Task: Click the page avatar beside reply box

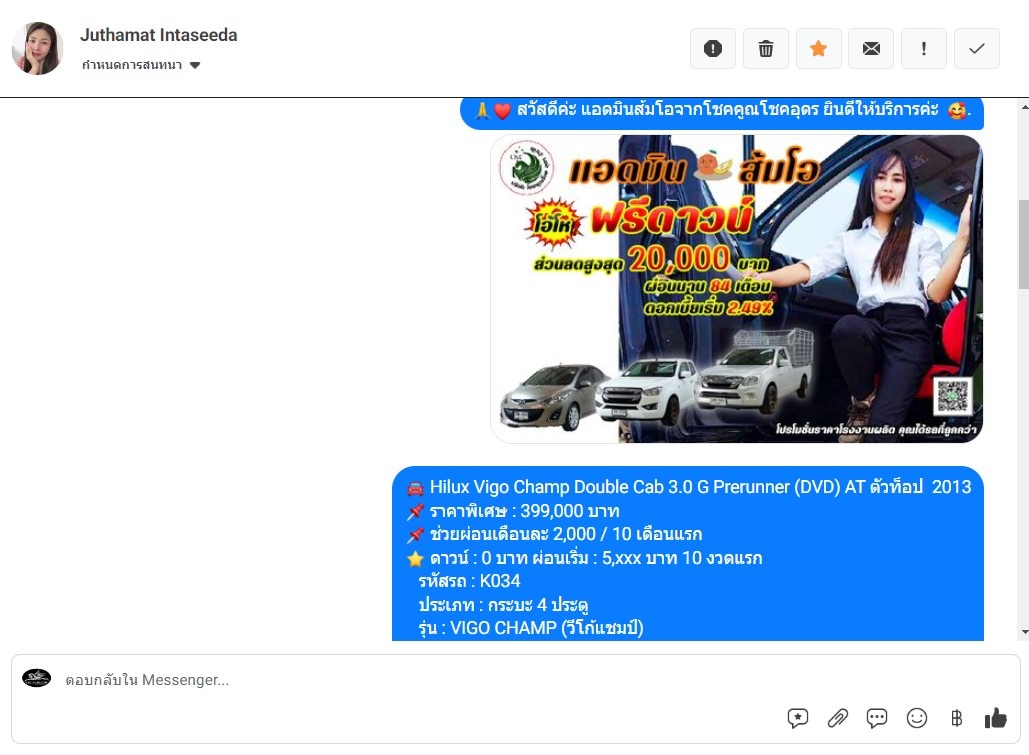Action: pyautogui.click(x=37, y=678)
